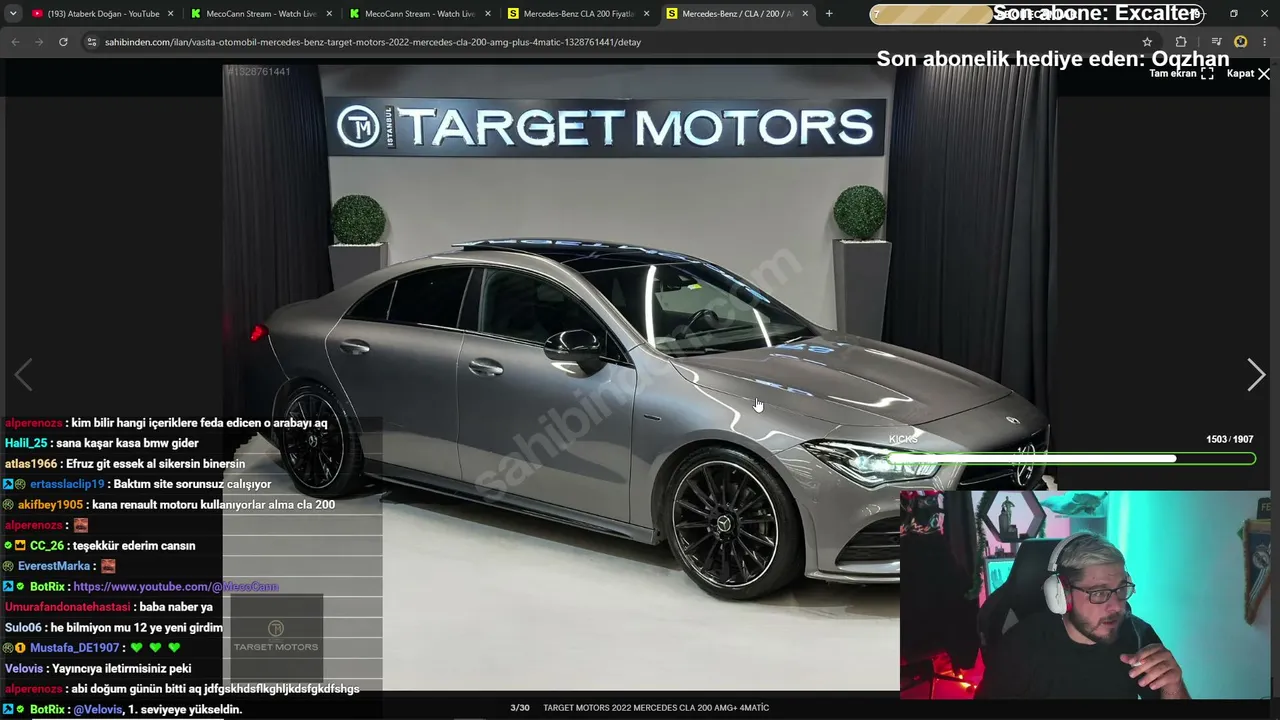Go back to the previous page
This screenshot has width=1280, height=720.
(x=15, y=42)
